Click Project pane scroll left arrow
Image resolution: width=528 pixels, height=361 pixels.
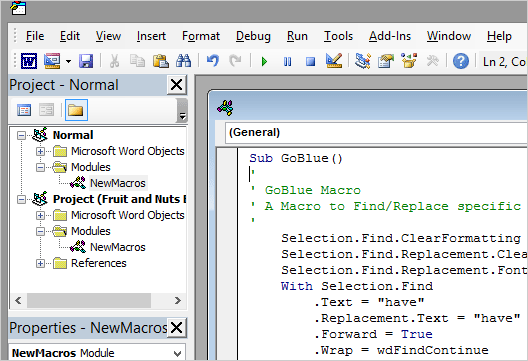click(18, 300)
